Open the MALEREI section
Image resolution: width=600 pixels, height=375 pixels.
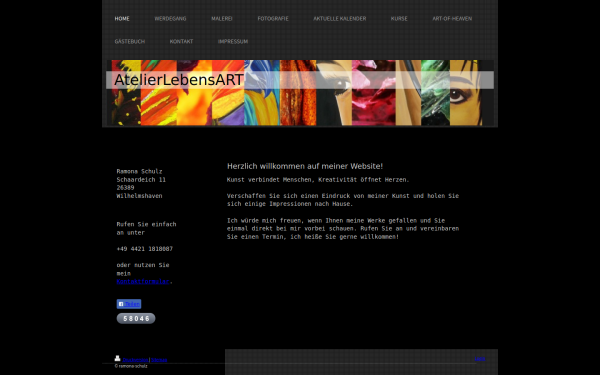click(222, 18)
